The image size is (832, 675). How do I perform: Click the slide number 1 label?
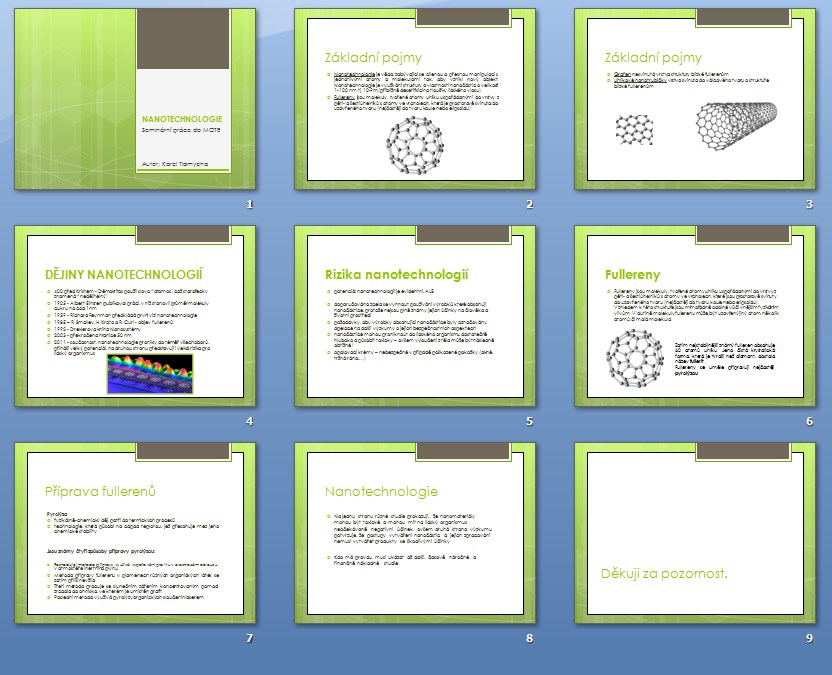click(x=250, y=205)
